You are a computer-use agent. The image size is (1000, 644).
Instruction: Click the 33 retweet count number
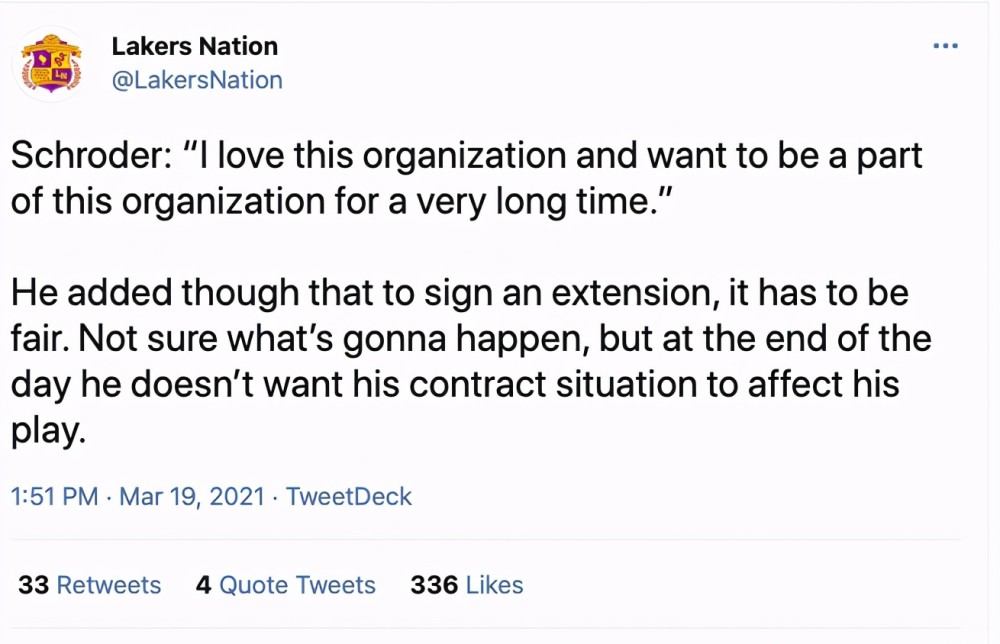[x=33, y=585]
